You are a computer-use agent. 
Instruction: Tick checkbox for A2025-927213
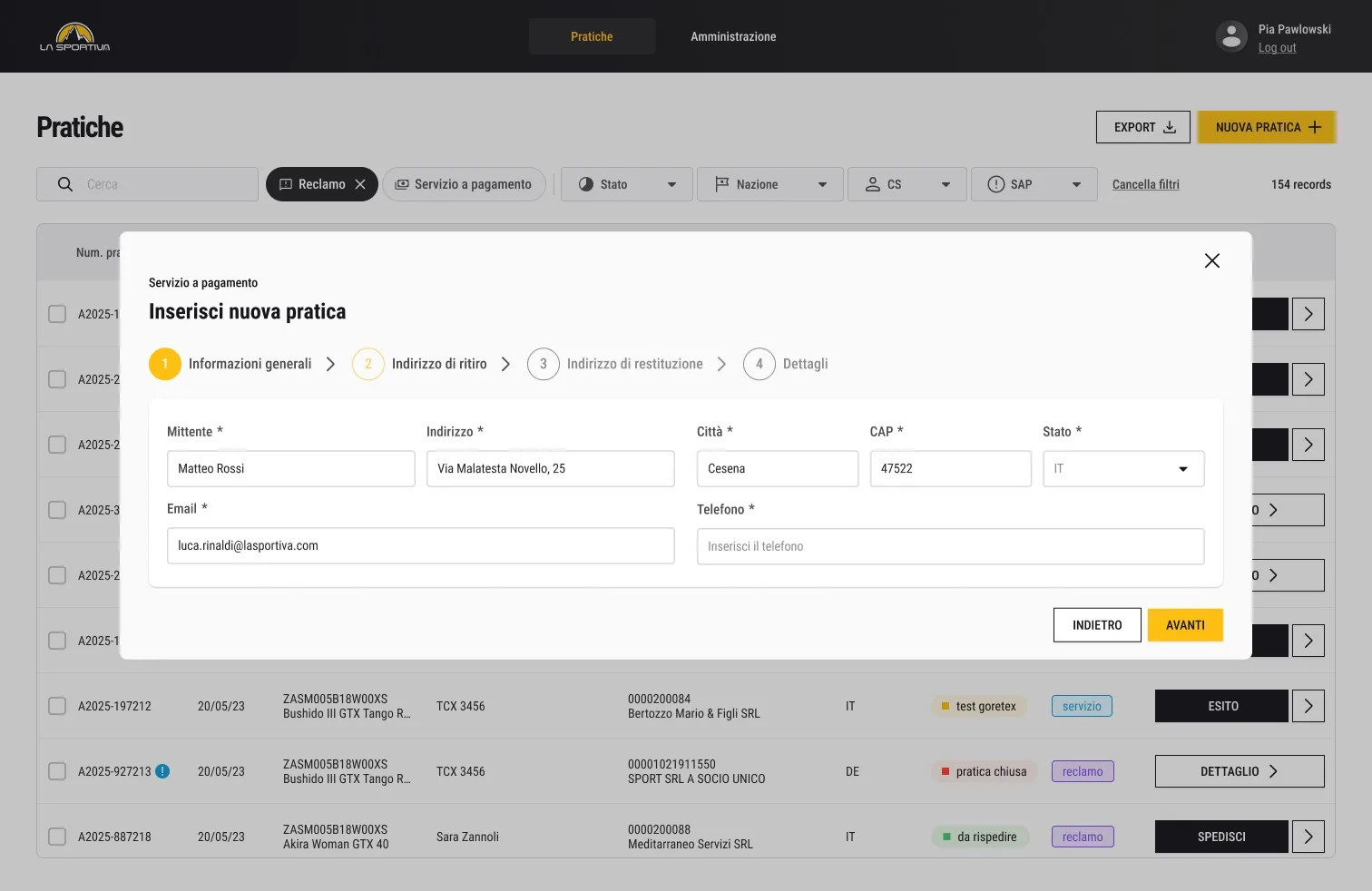point(57,771)
